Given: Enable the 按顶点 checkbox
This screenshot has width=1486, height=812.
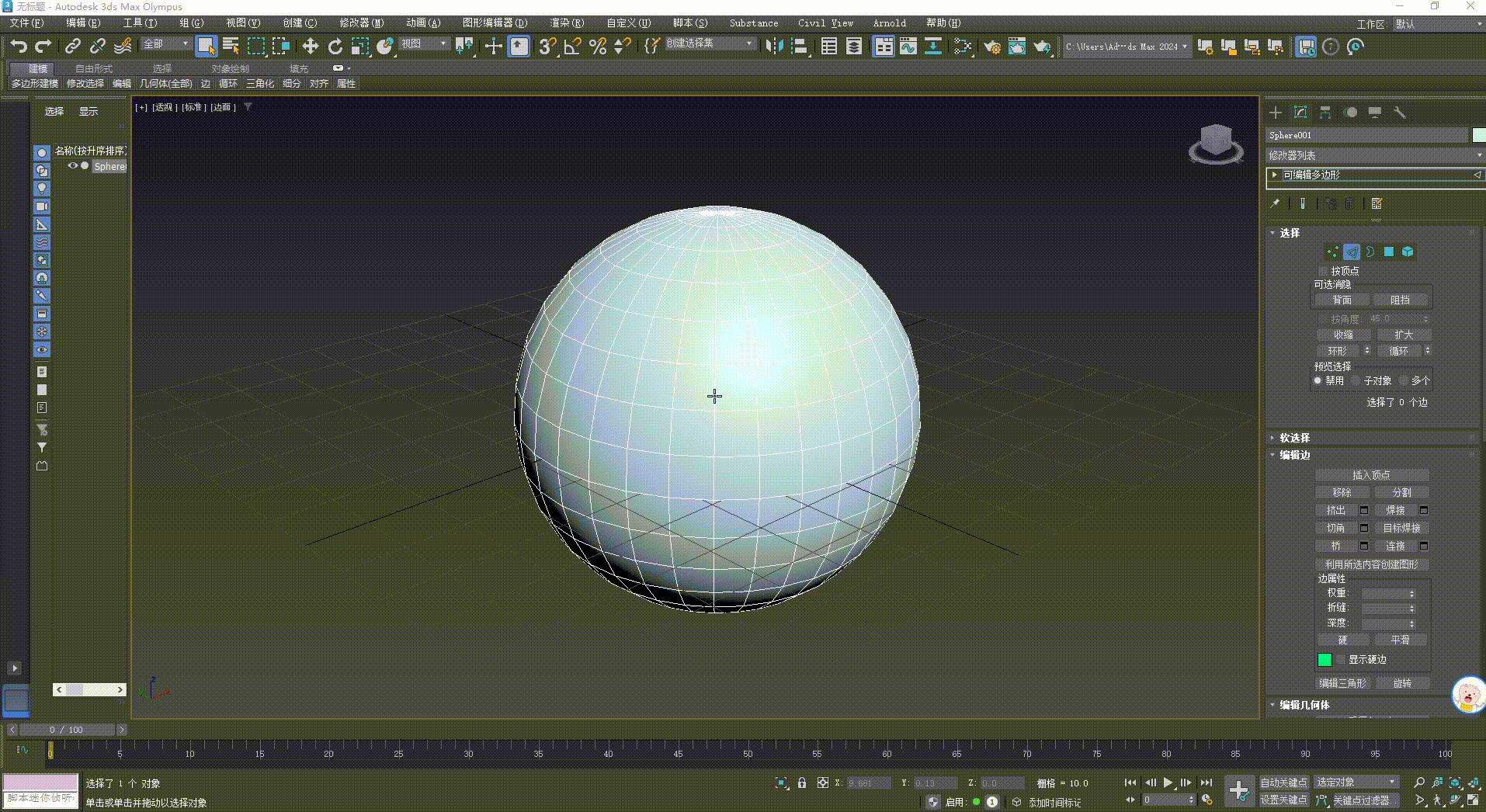Looking at the screenshot, I should coord(1324,271).
